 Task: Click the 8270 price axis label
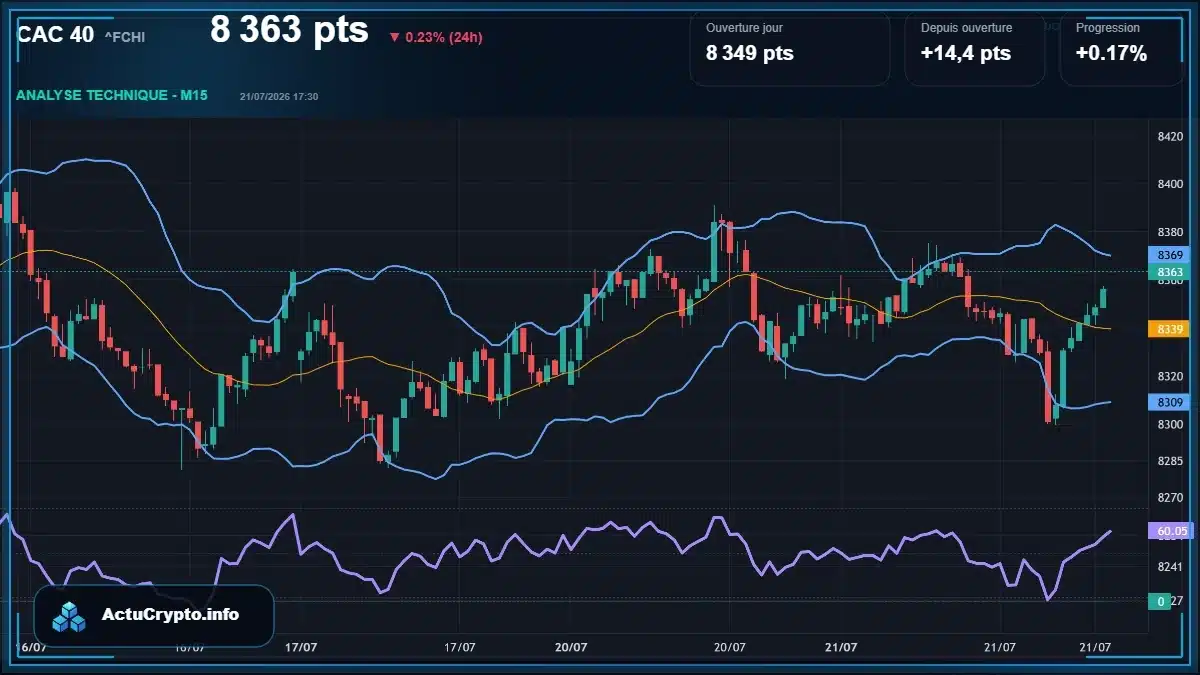click(1170, 497)
